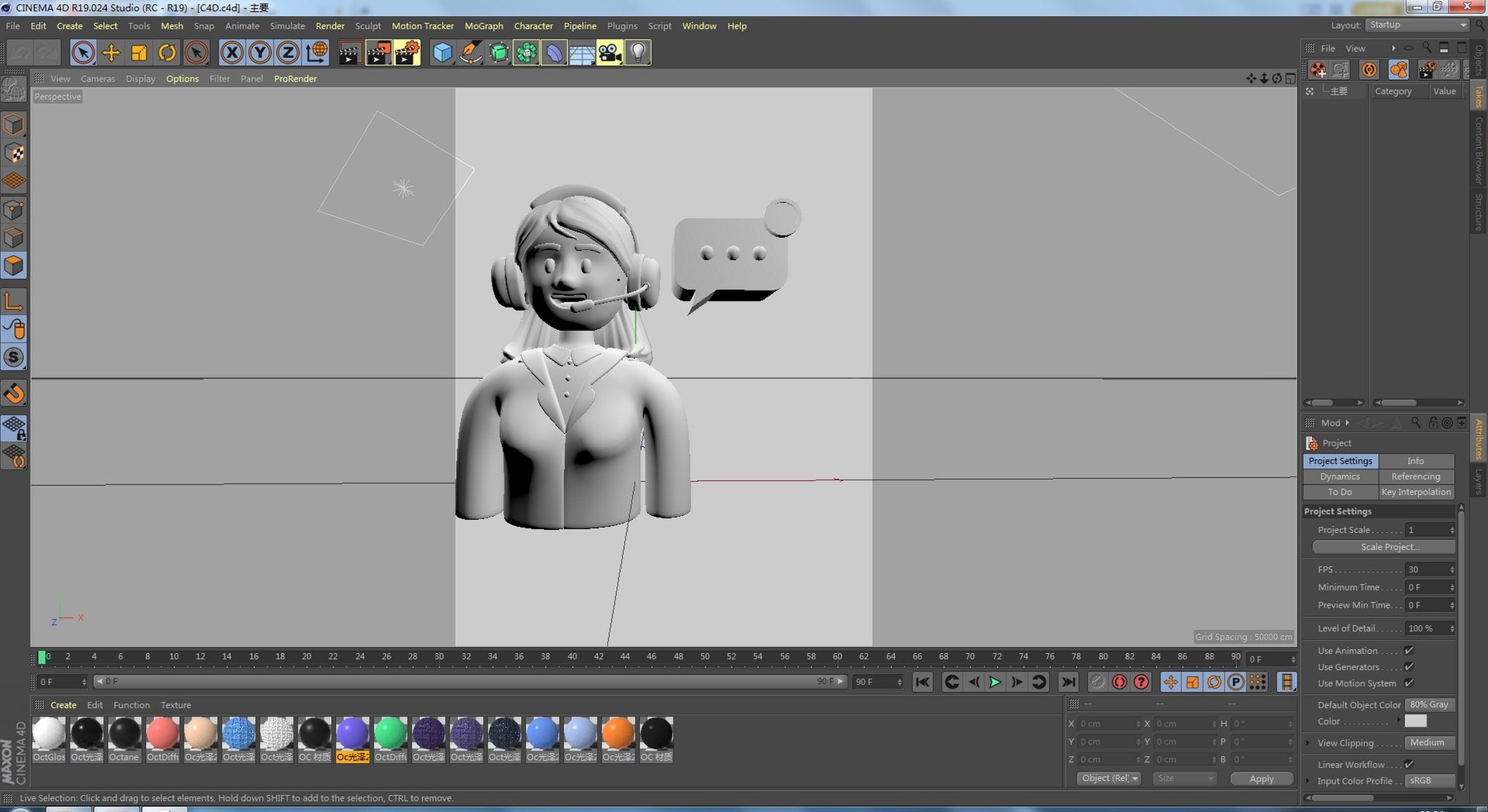This screenshot has width=1488, height=812.
Task: Open Edit Render Settings icon
Action: point(407,53)
